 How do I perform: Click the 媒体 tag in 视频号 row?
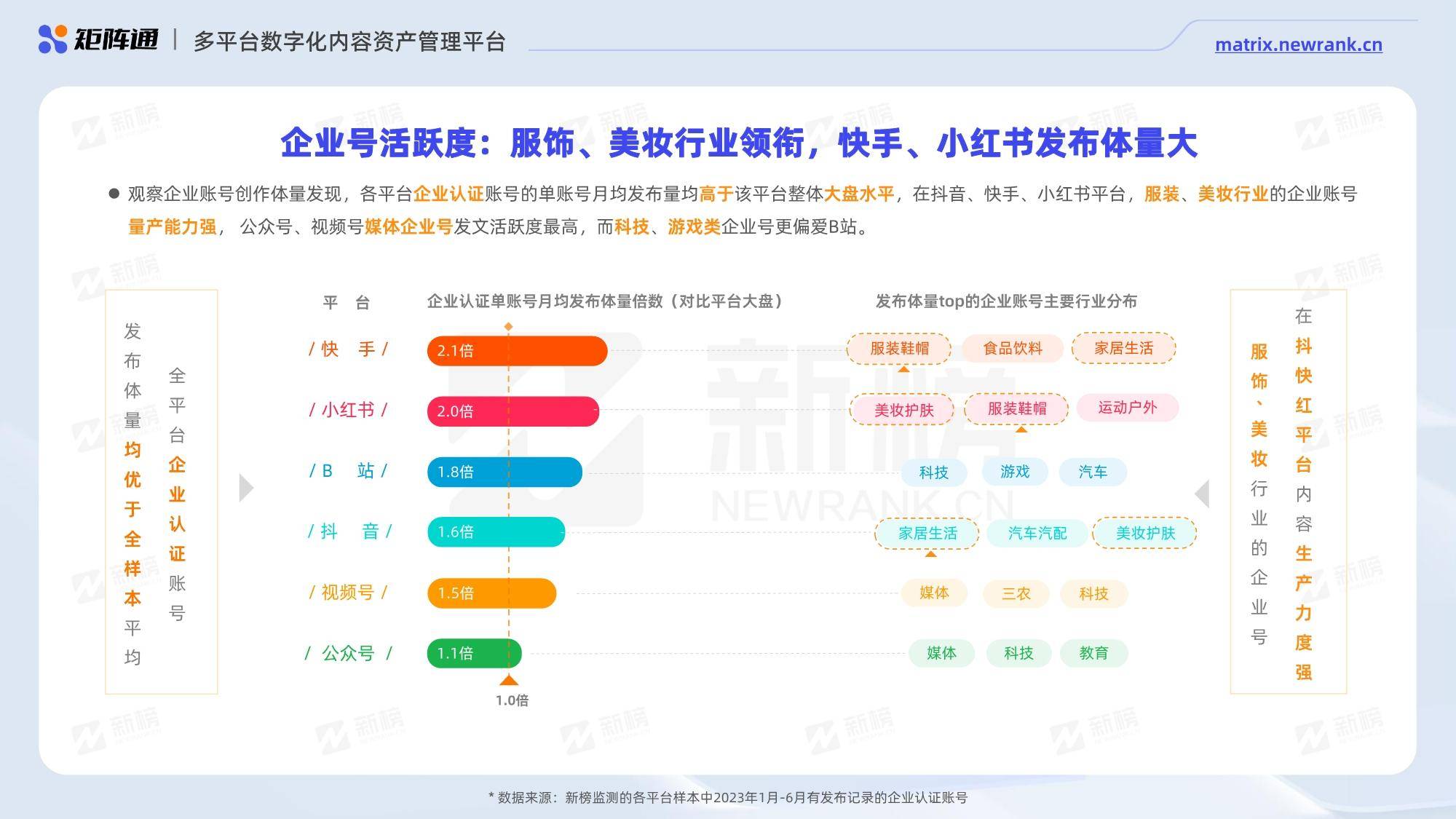tap(934, 593)
